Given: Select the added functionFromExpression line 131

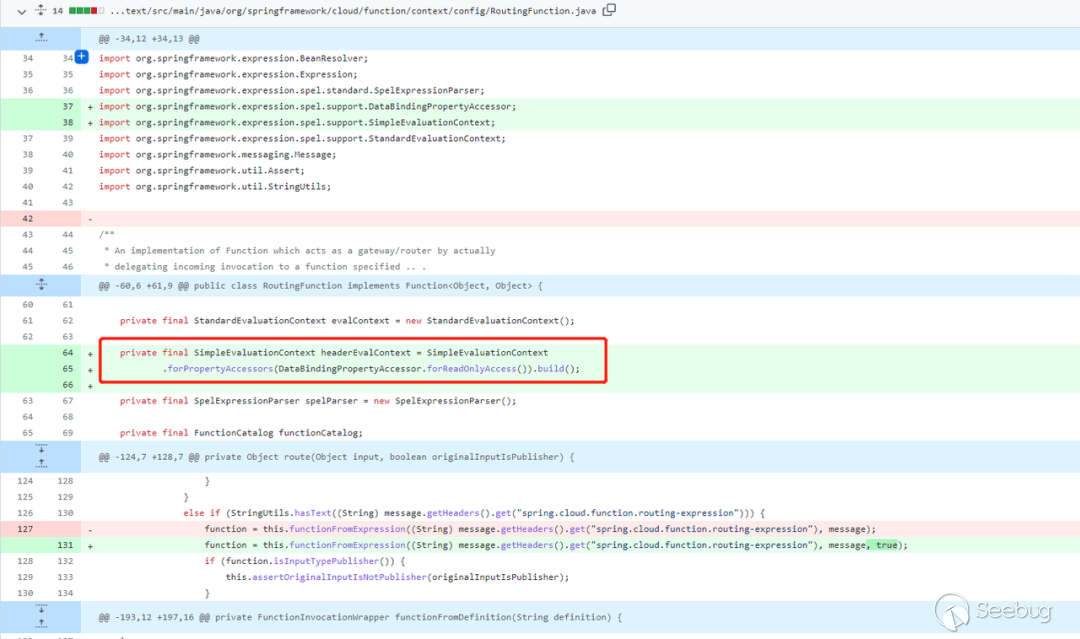Looking at the screenshot, I should (x=556, y=545).
